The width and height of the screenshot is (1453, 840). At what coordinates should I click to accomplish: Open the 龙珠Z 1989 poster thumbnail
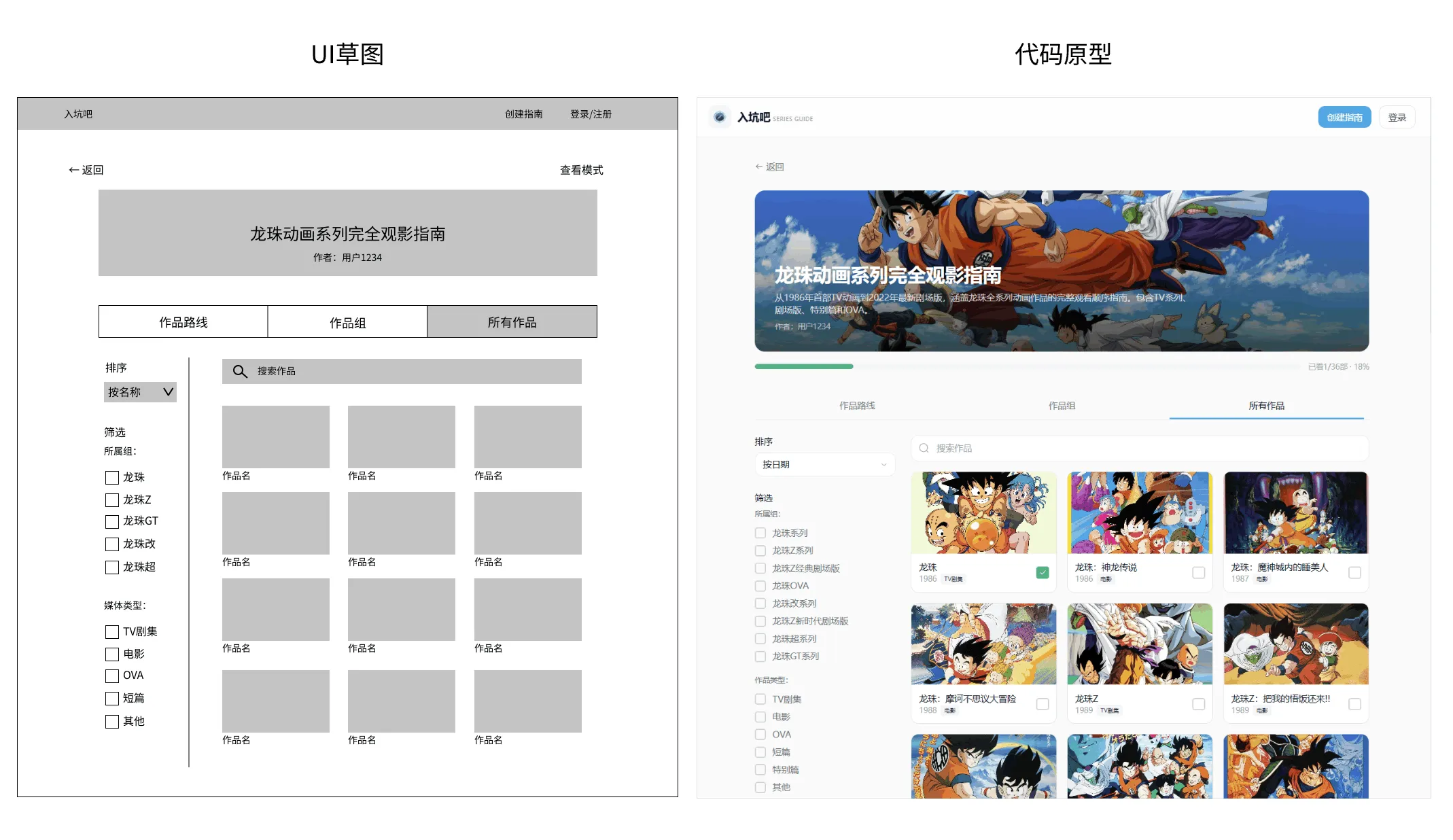pos(1140,644)
